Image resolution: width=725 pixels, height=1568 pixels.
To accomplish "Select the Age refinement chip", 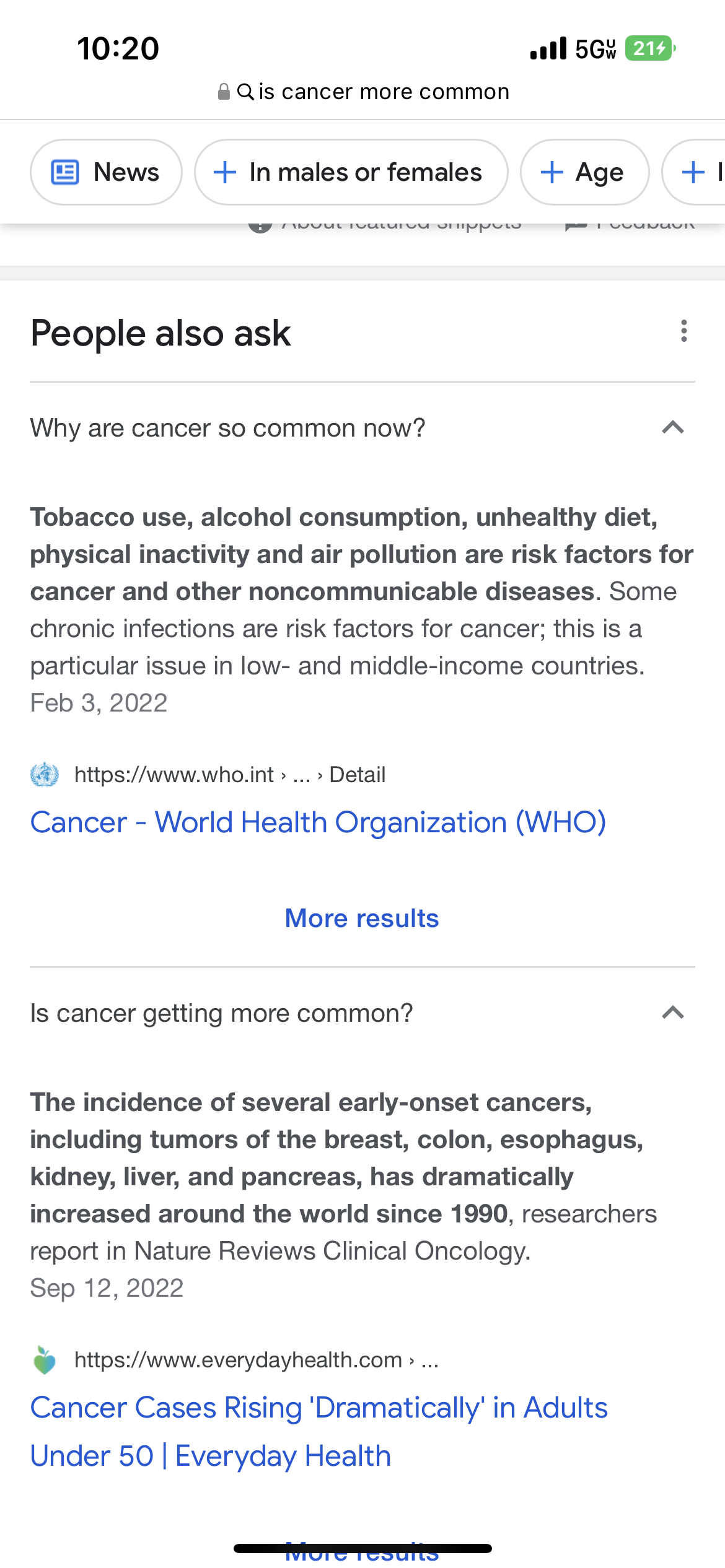I will [x=584, y=172].
